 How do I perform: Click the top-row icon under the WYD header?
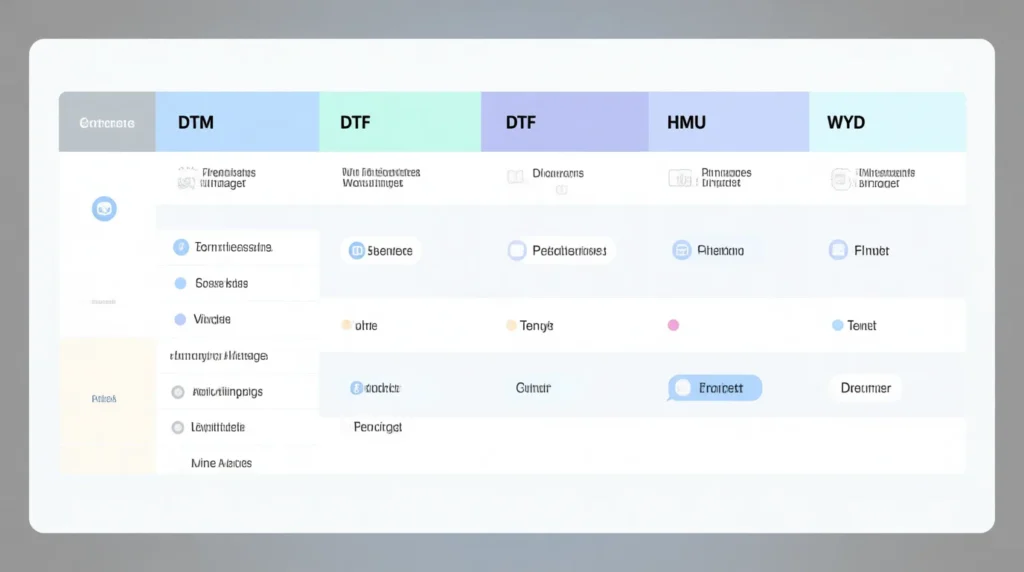coord(841,178)
